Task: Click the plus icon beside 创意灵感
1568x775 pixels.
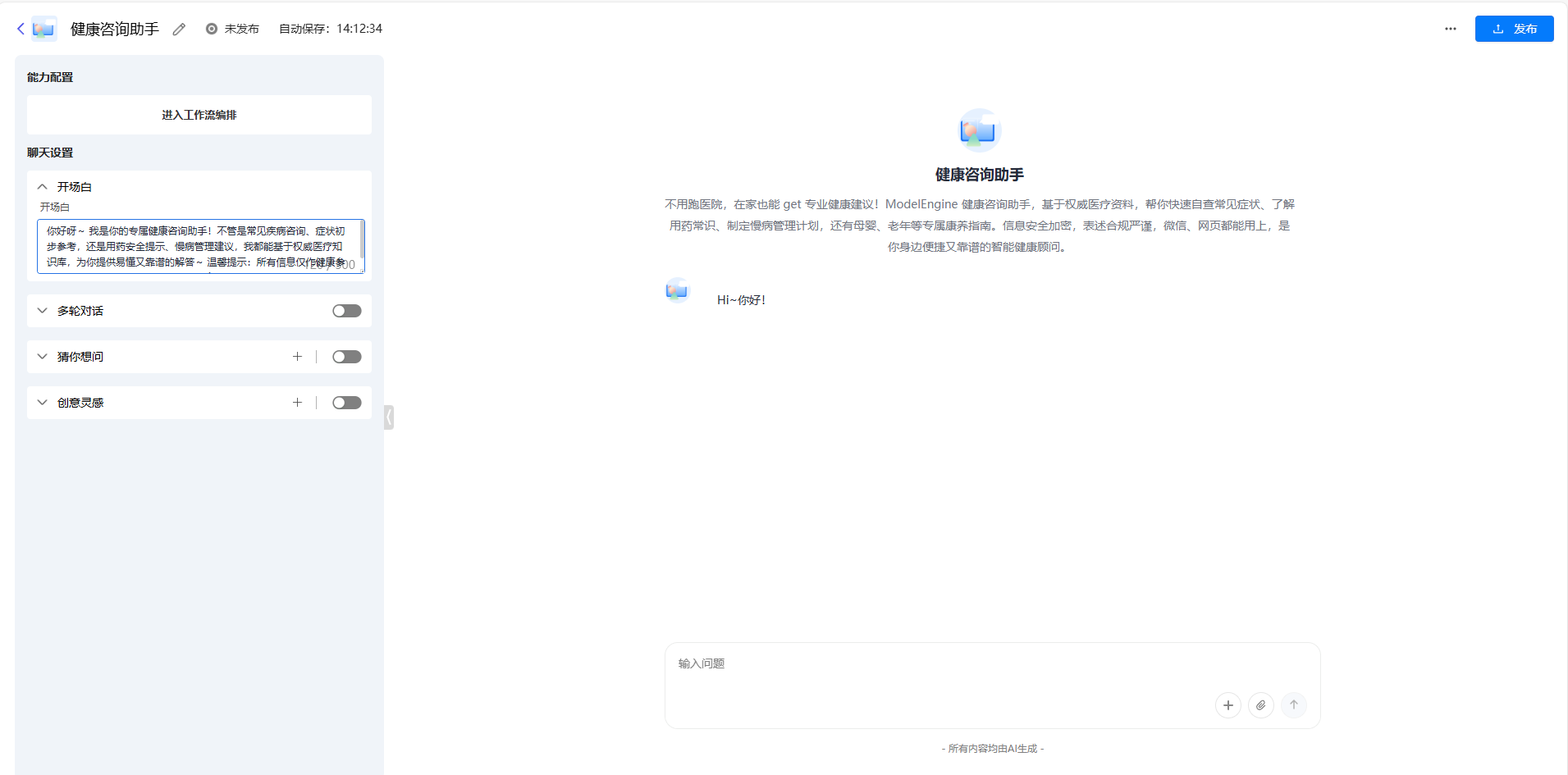Action: pyautogui.click(x=297, y=402)
